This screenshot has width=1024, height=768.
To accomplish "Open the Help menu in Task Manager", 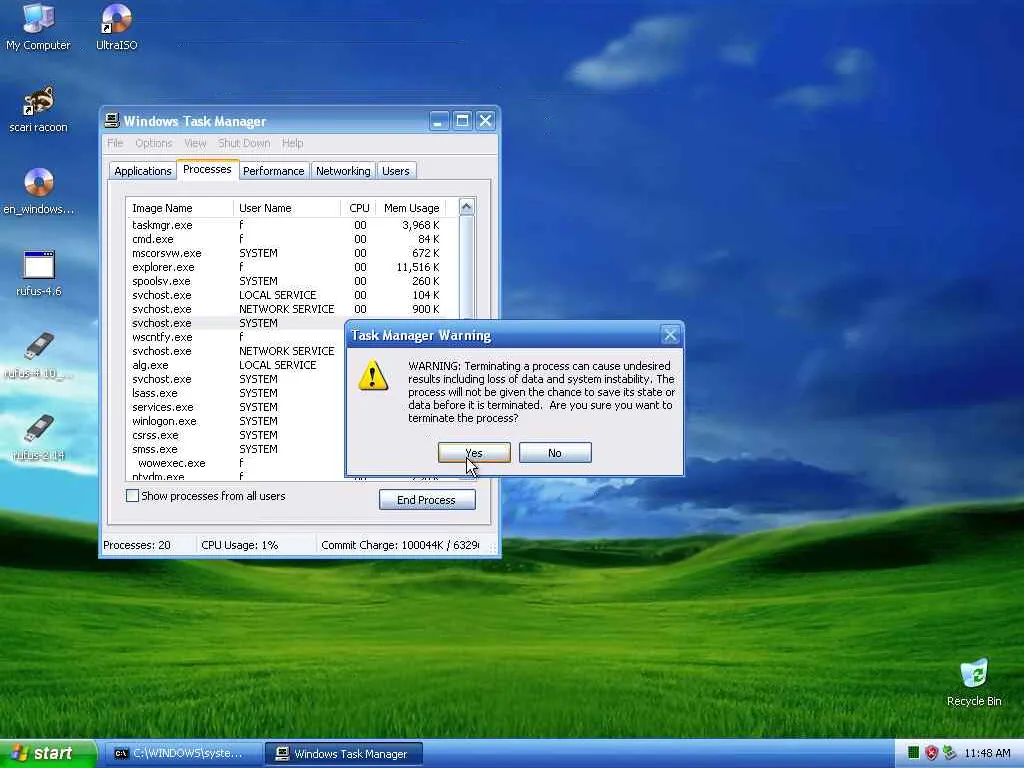I will 293,143.
